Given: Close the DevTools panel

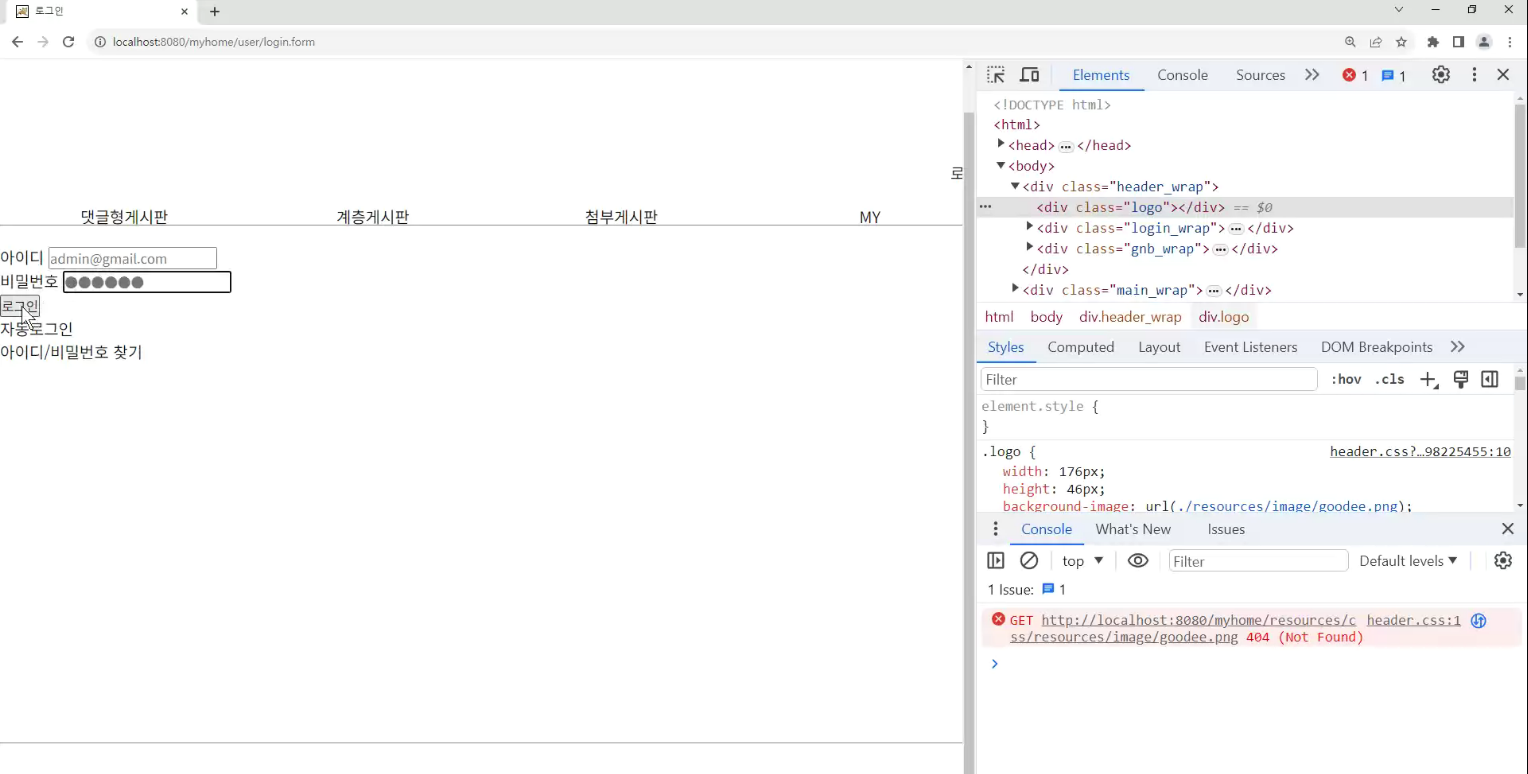Looking at the screenshot, I should (1503, 75).
